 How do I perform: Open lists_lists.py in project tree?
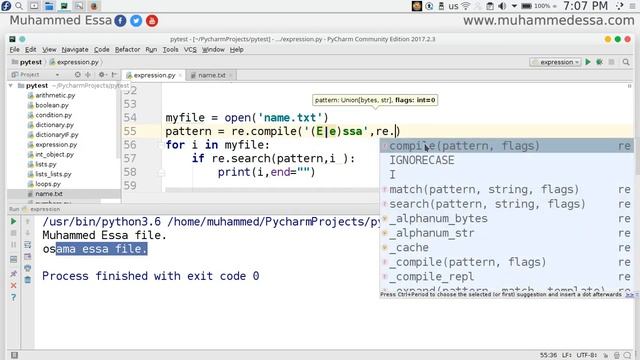pyautogui.click(x=53, y=174)
